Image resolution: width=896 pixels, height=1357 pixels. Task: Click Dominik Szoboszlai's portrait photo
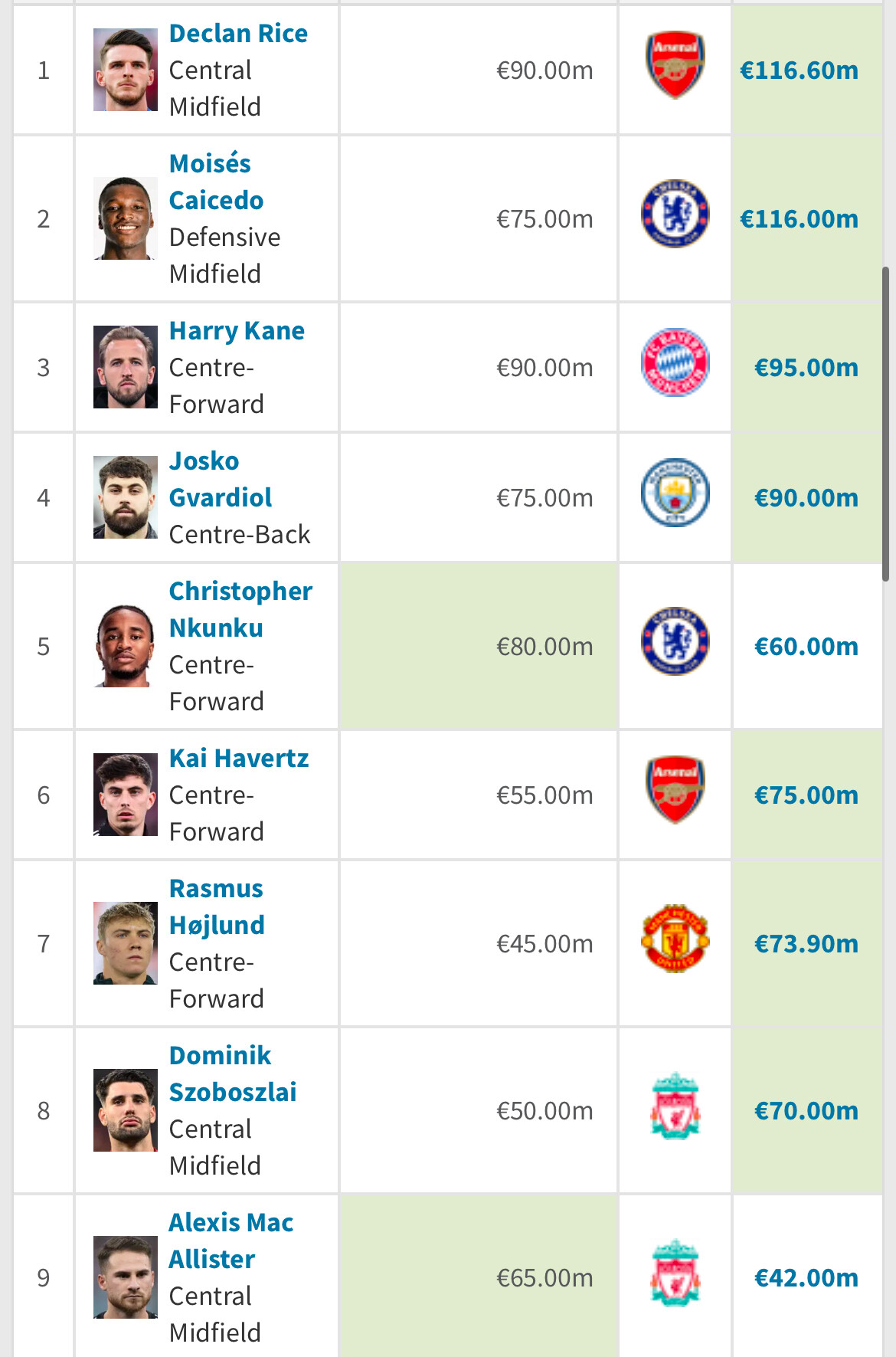coord(126,1110)
